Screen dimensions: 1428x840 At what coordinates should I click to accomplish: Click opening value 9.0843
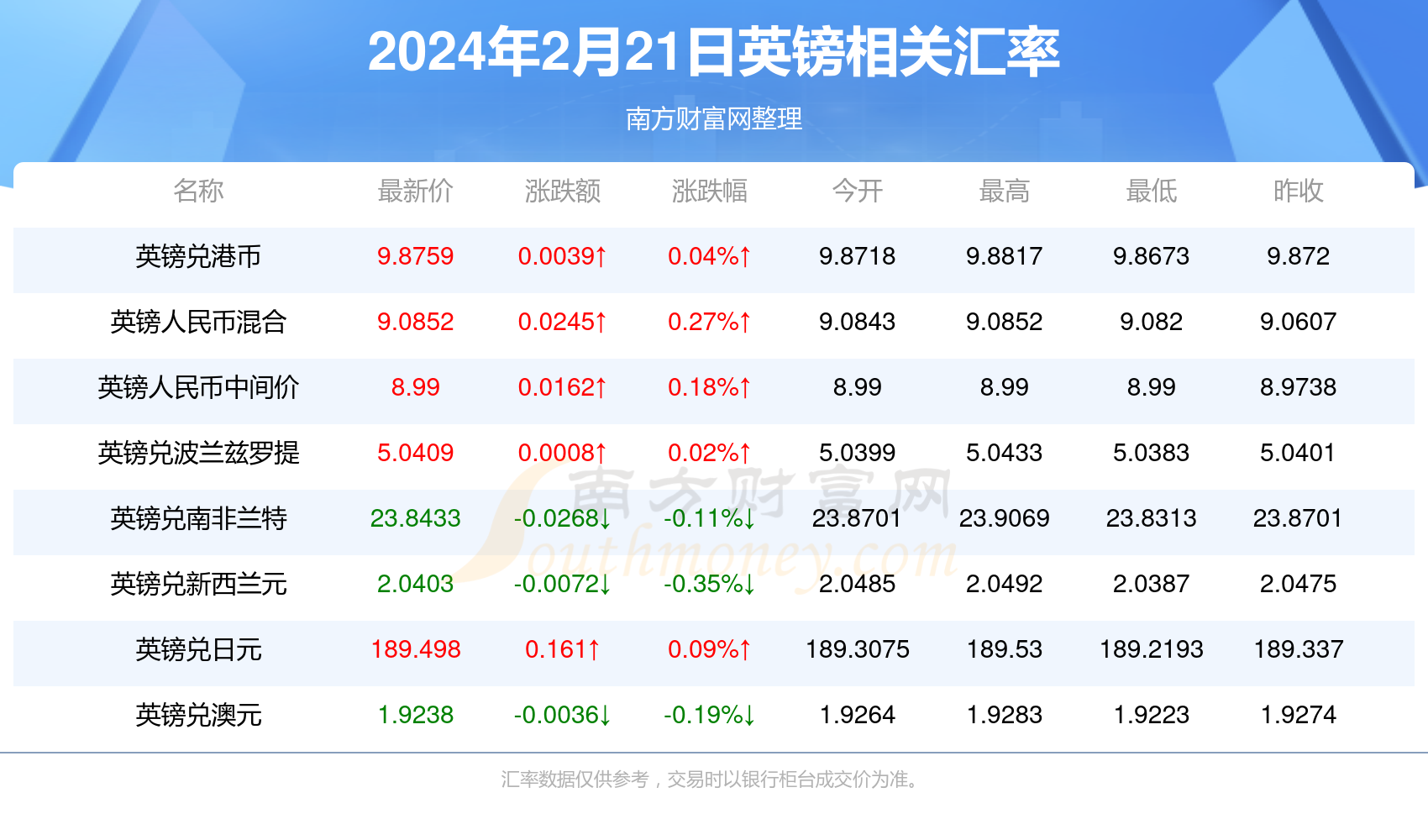click(x=858, y=322)
